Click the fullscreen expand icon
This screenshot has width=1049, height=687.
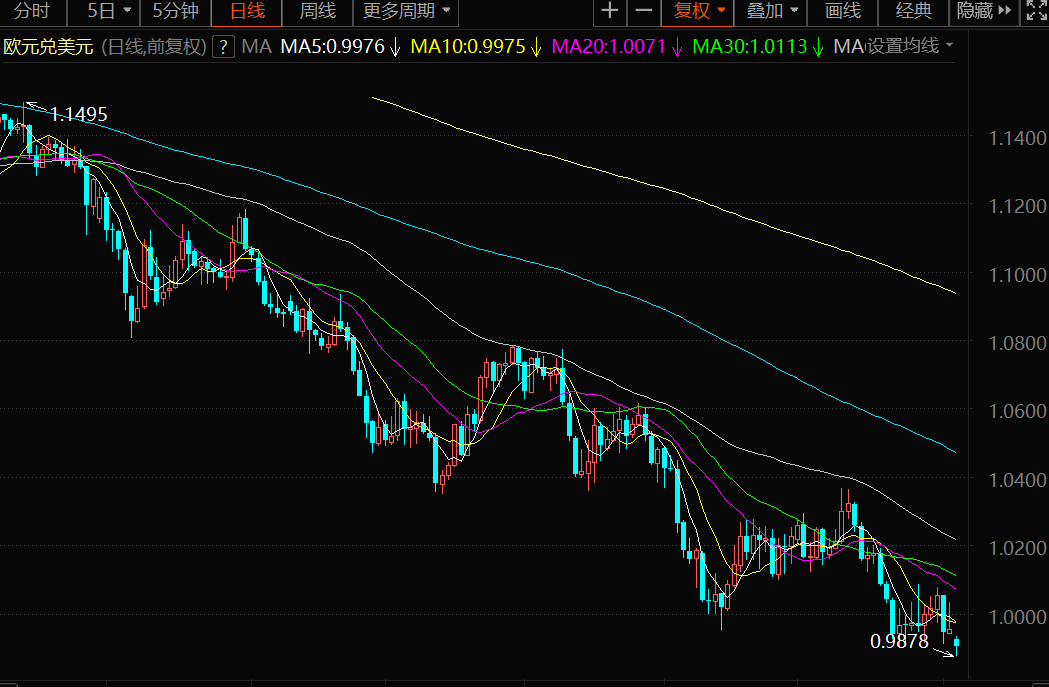point(1035,12)
